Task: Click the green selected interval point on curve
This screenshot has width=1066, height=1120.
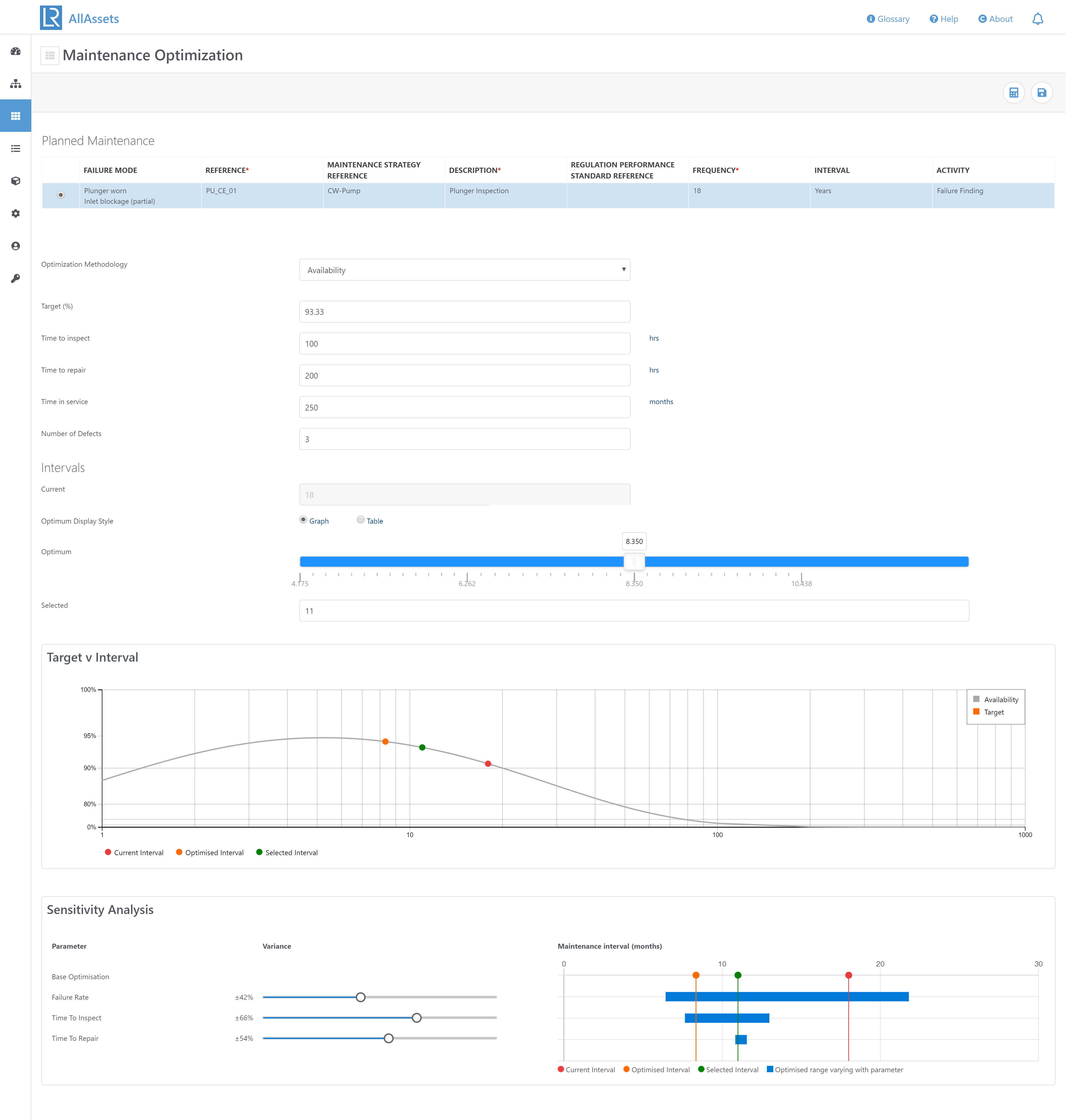Action: [422, 747]
